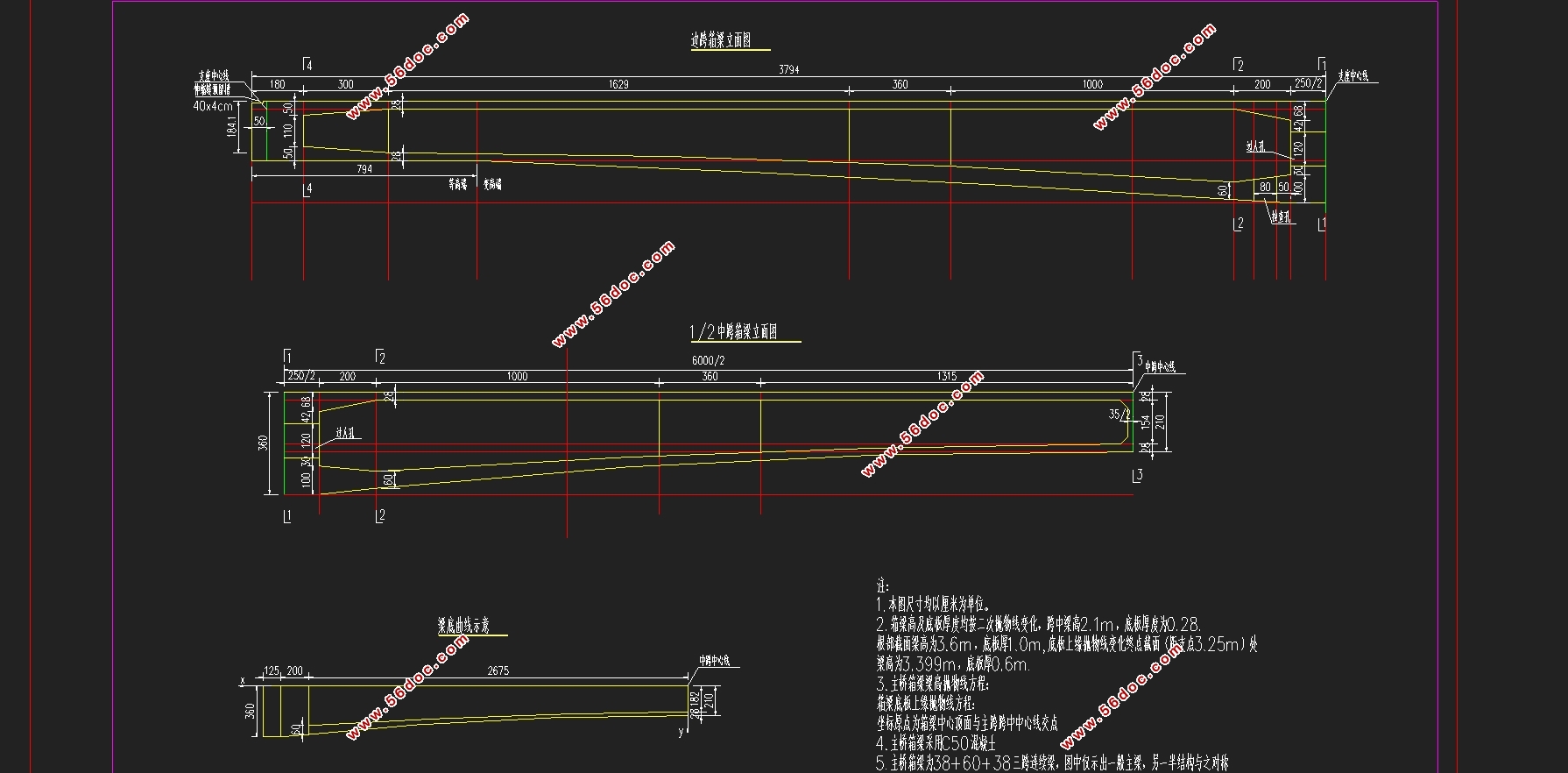The image size is (1568, 773).
Task: Click the 3794 overall dimension text
Action: point(788,69)
